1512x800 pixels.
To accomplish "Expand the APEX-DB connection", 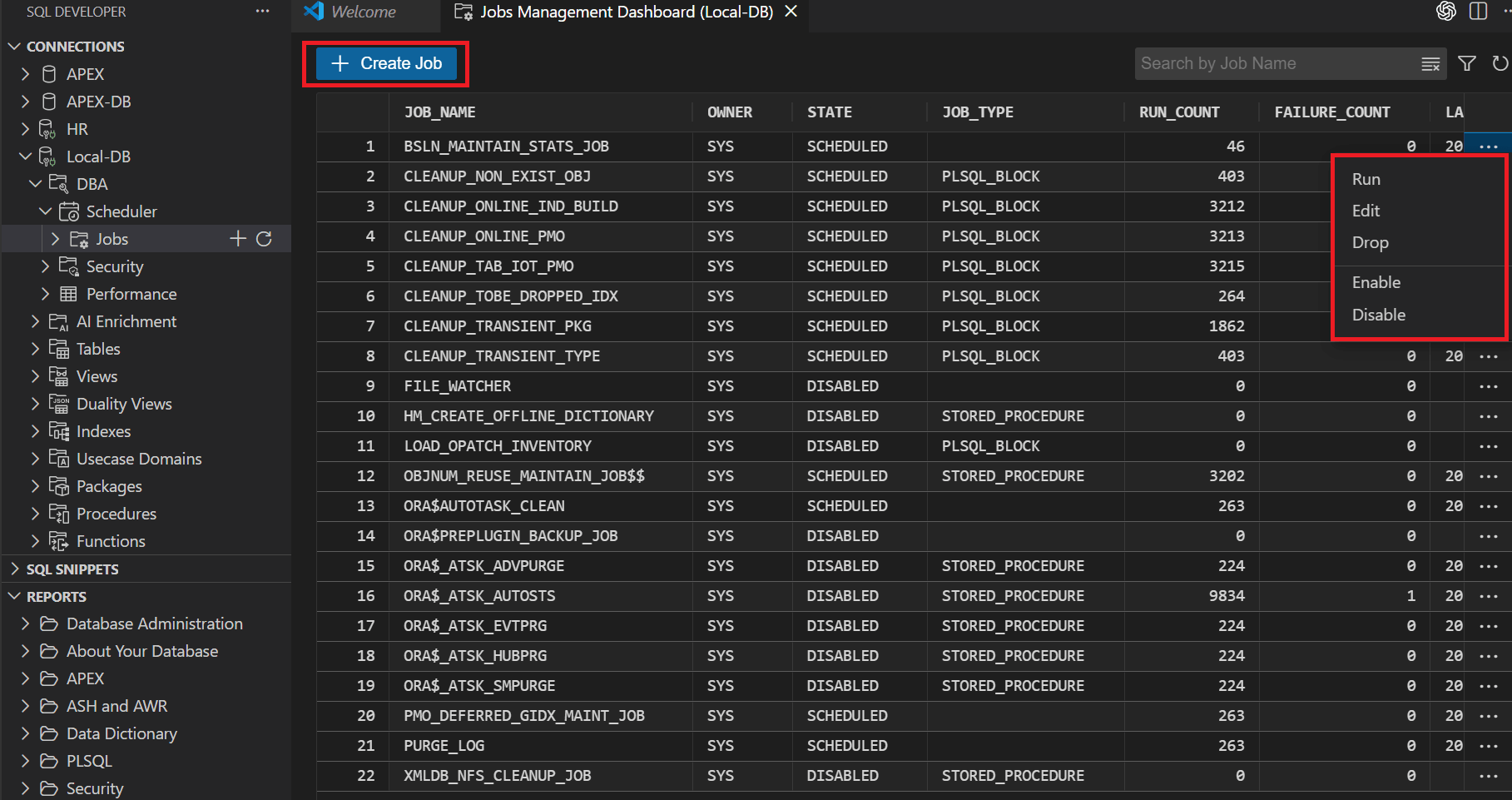I will [25, 102].
